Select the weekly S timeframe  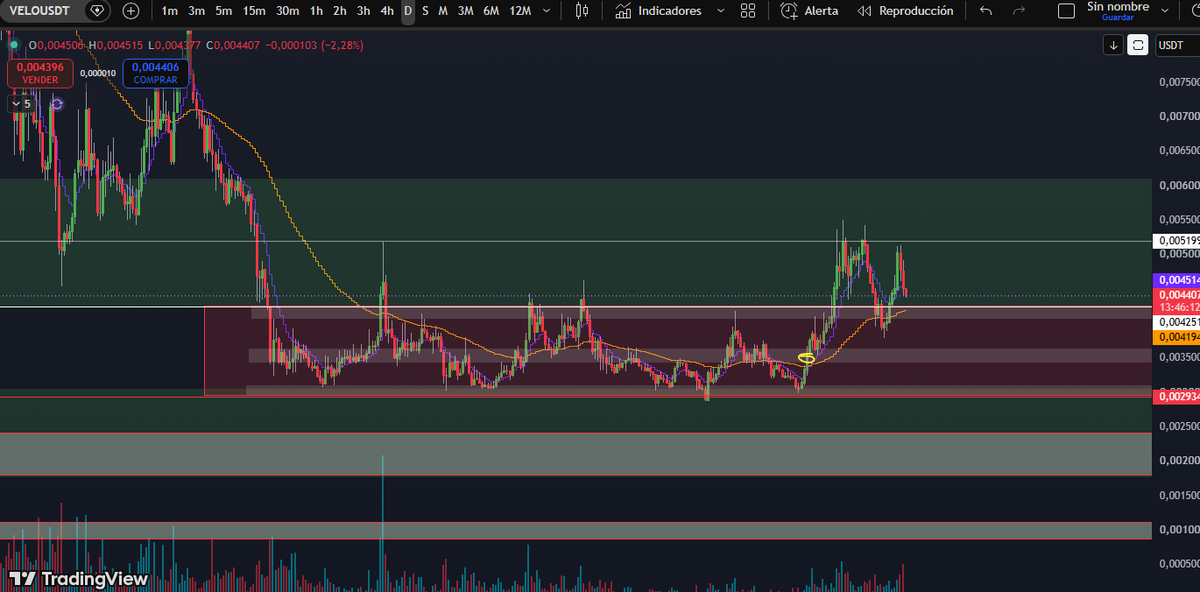[x=425, y=11]
